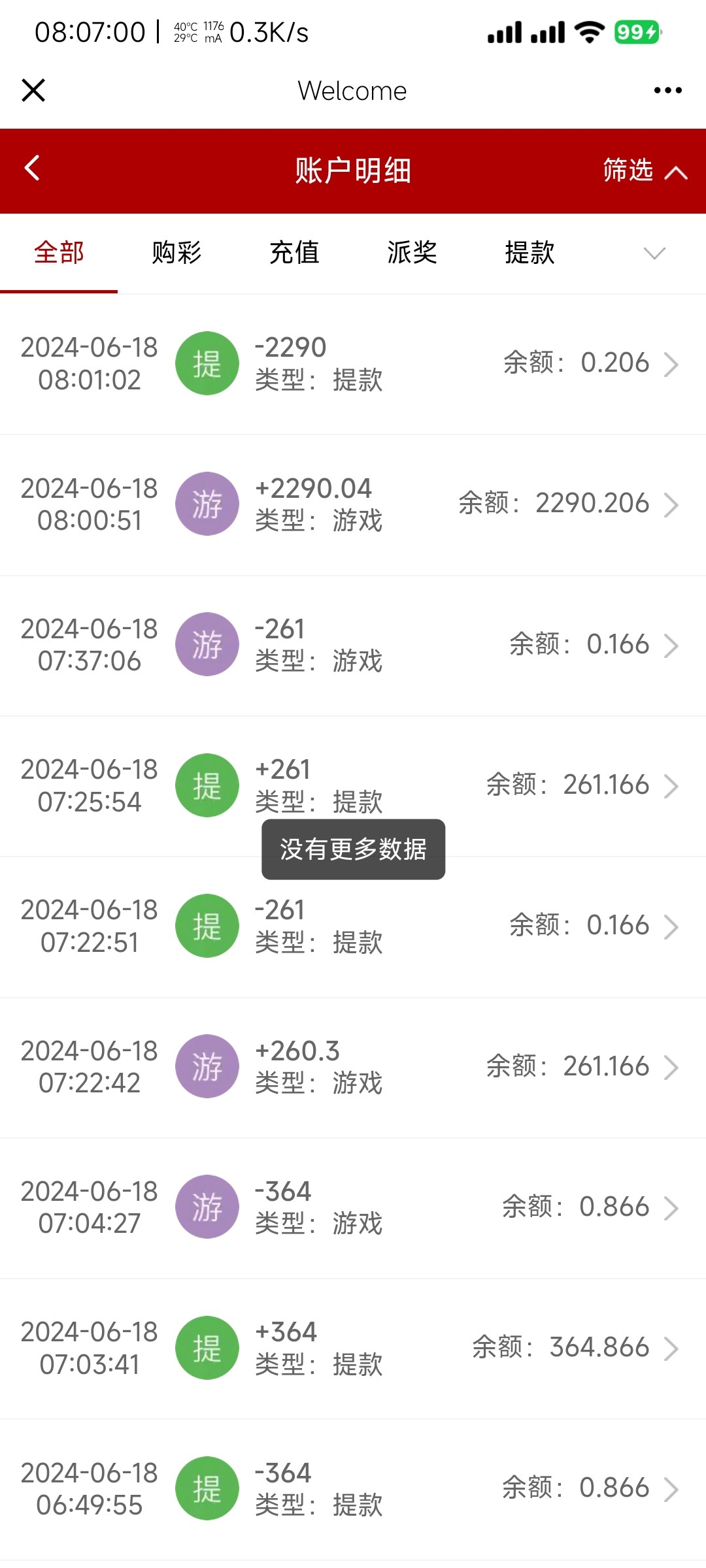Go back using the red header arrow

[32, 168]
